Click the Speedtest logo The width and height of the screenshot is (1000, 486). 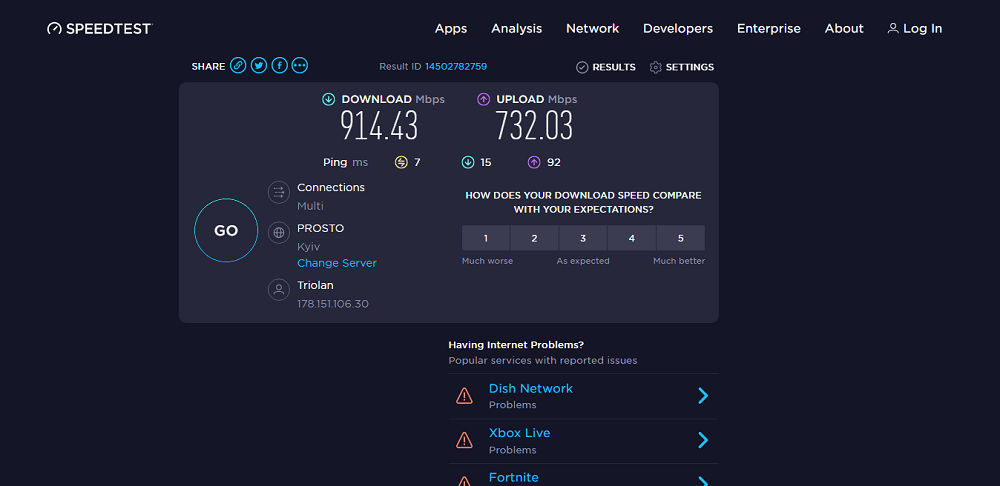tap(99, 29)
